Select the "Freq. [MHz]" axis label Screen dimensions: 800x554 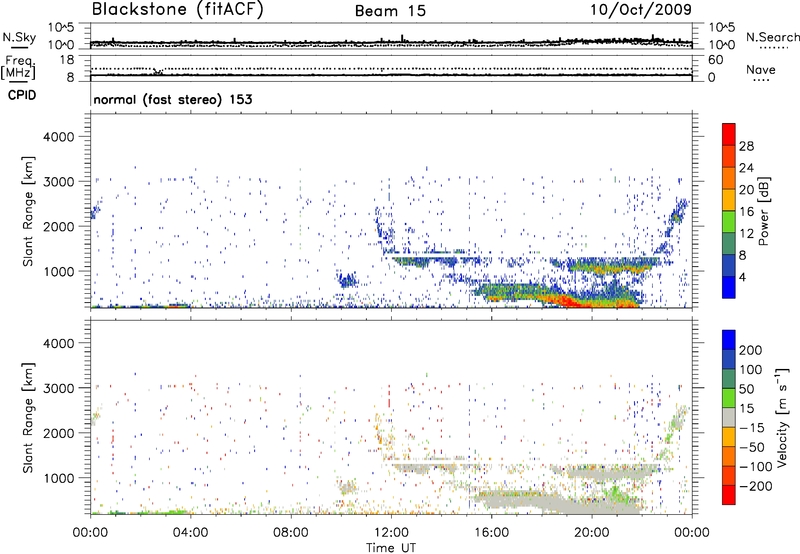18,67
